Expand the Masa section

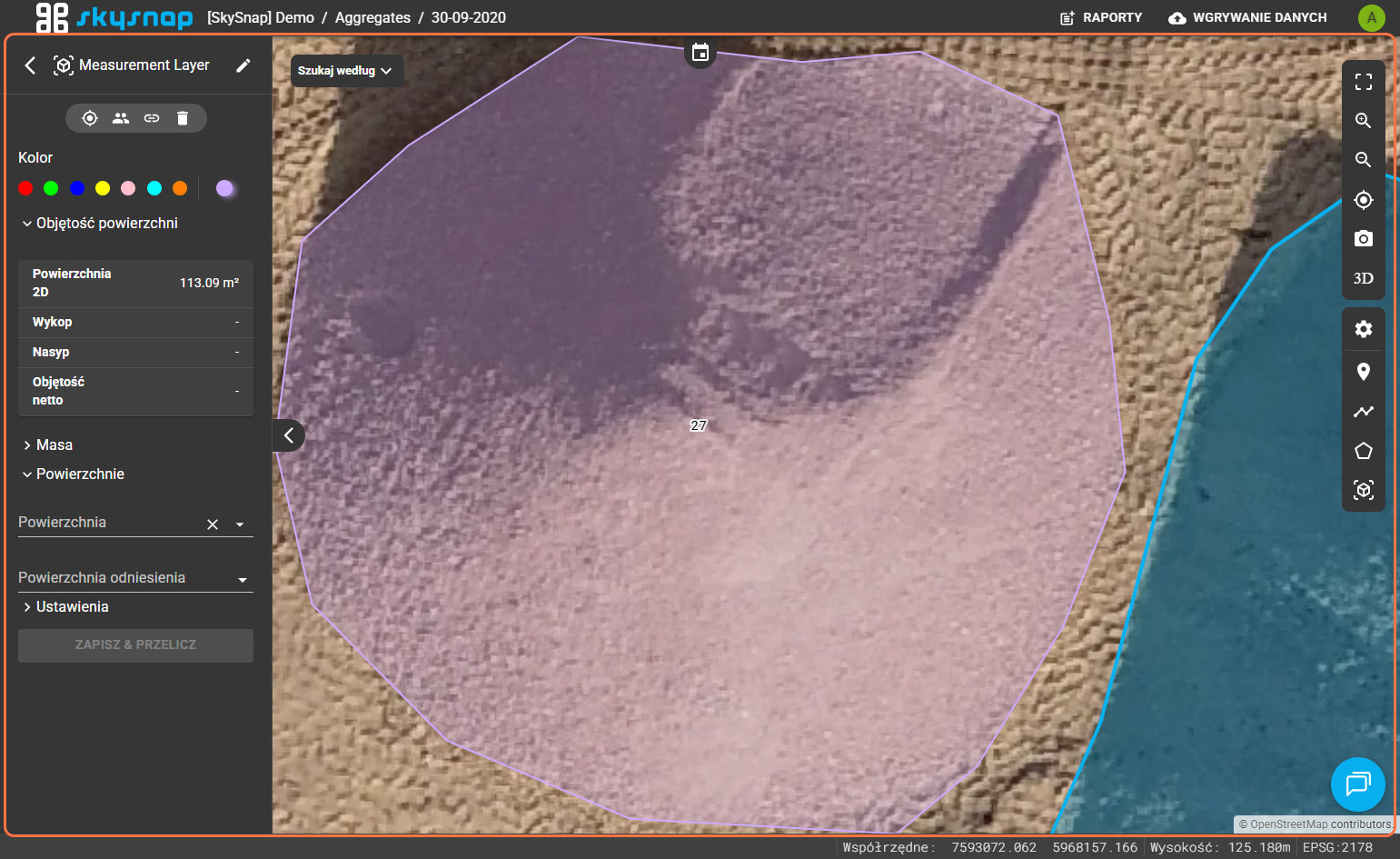(48, 445)
